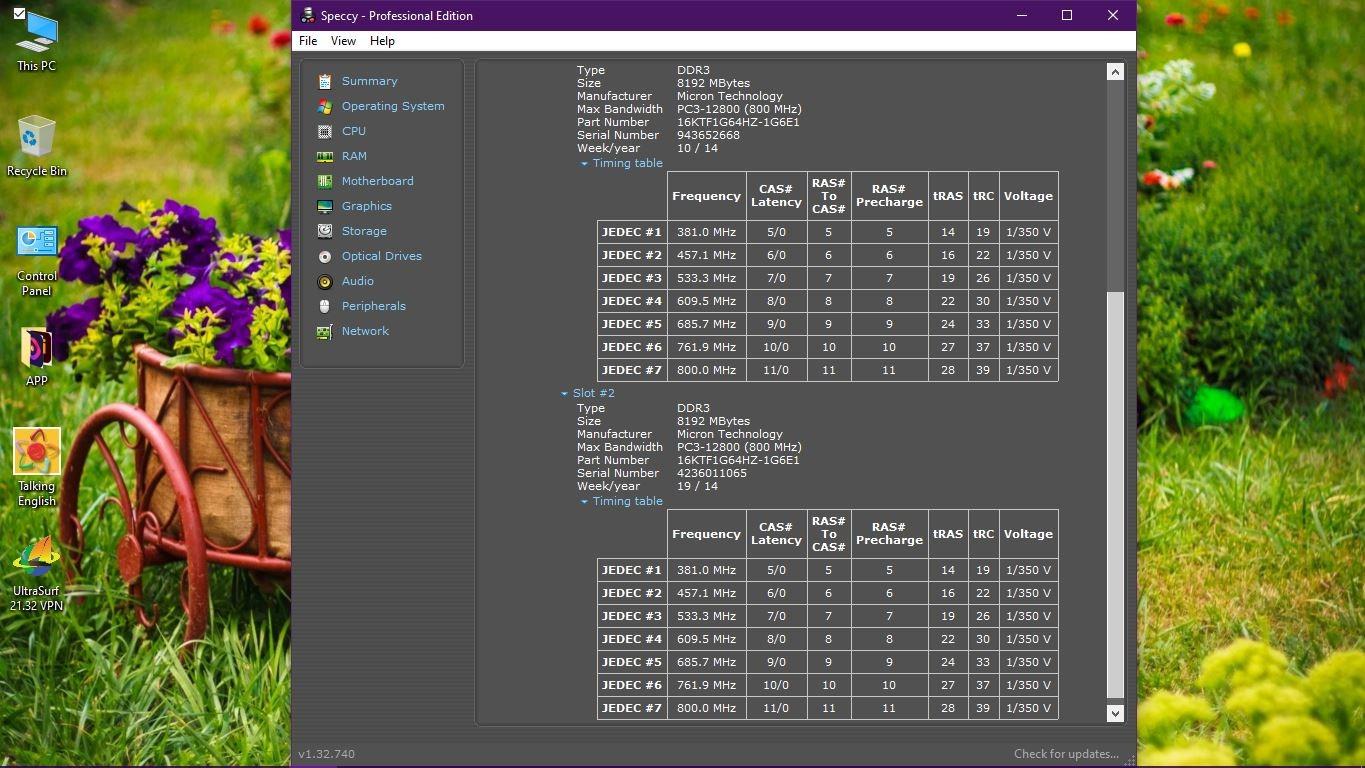The width and height of the screenshot is (1365, 768).
Task: Open the RAM module icon
Action: point(324,156)
